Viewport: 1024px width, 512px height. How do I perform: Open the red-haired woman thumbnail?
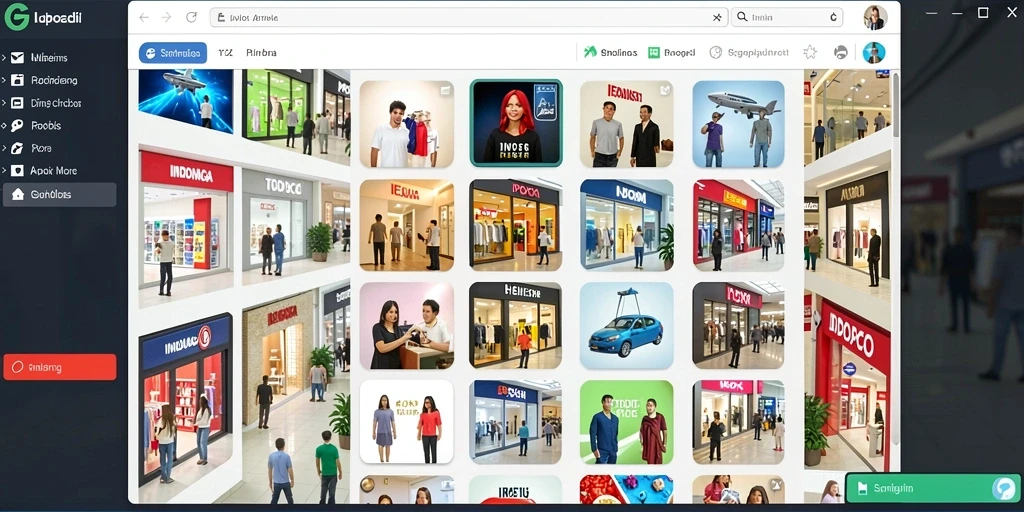[516, 123]
